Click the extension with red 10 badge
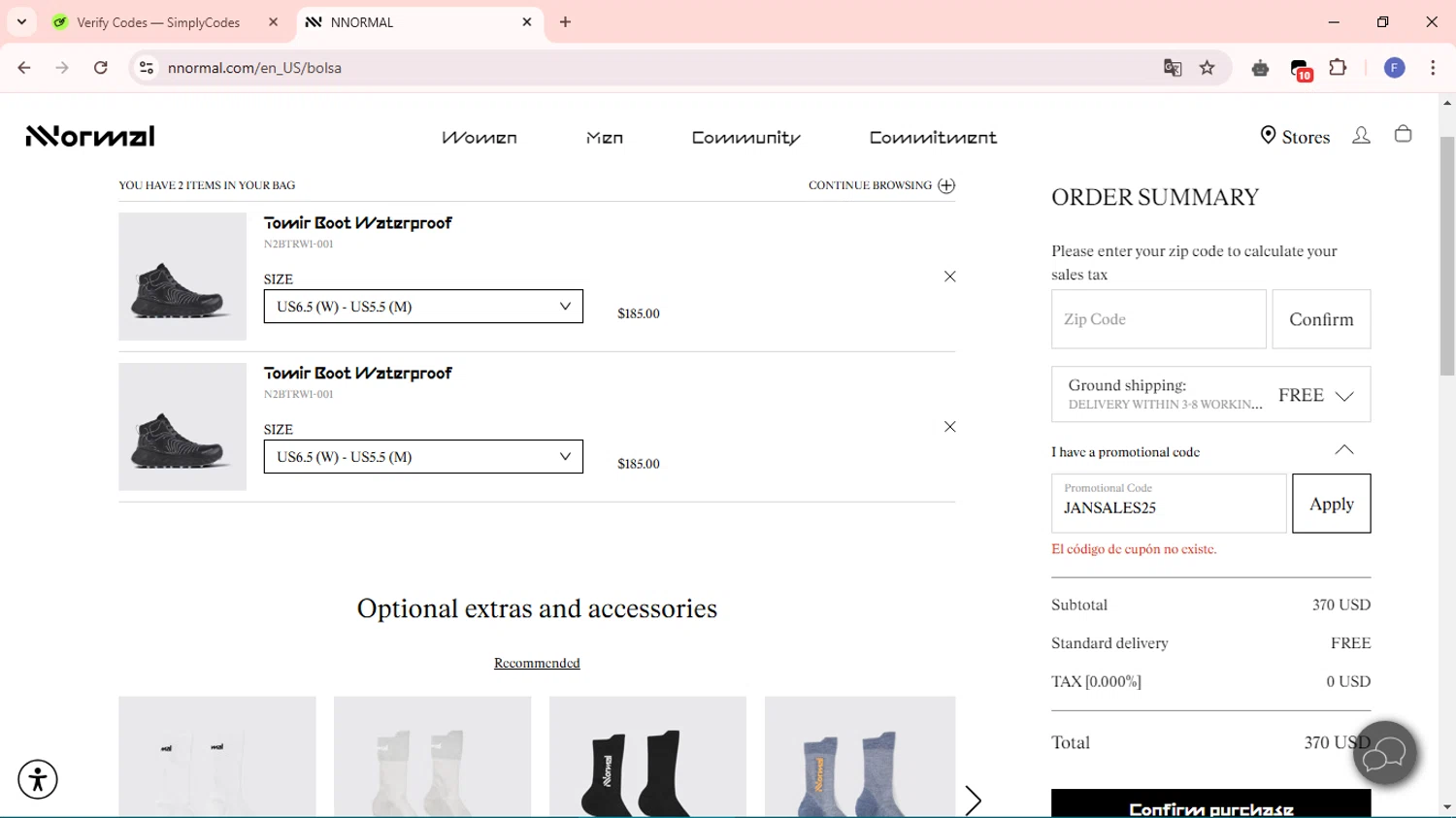 [1301, 70]
